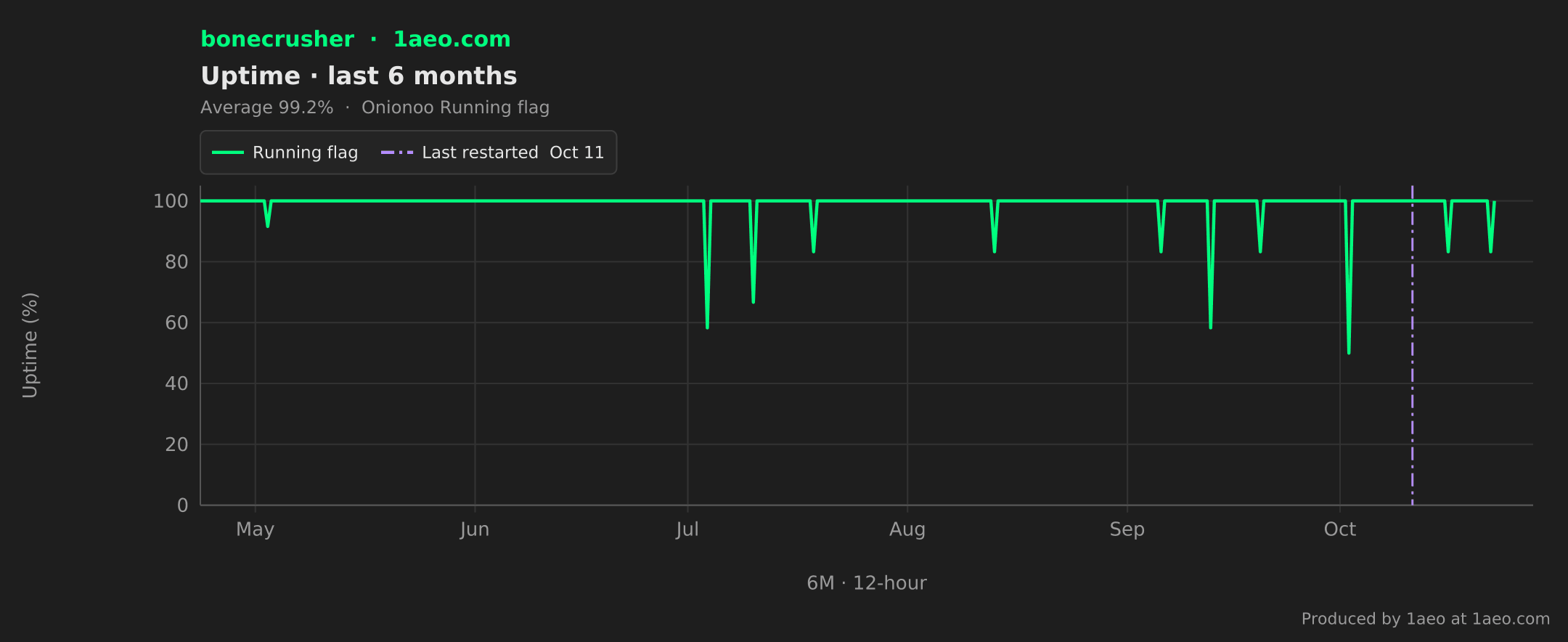Screen dimensions: 1568x642
Task: Select the 'Last restarted Oct 11' legend label
Action: 513,153
